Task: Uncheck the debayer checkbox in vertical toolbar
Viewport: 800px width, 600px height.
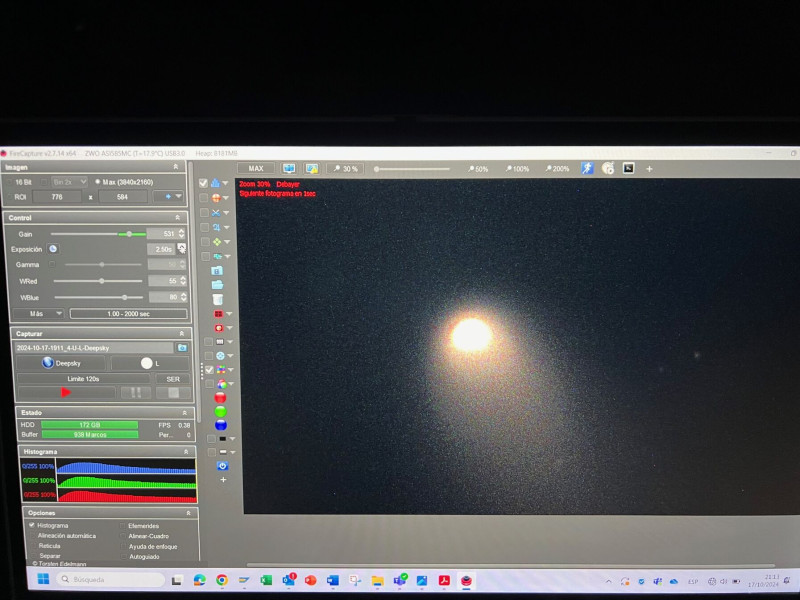Action: pyautogui.click(x=209, y=369)
